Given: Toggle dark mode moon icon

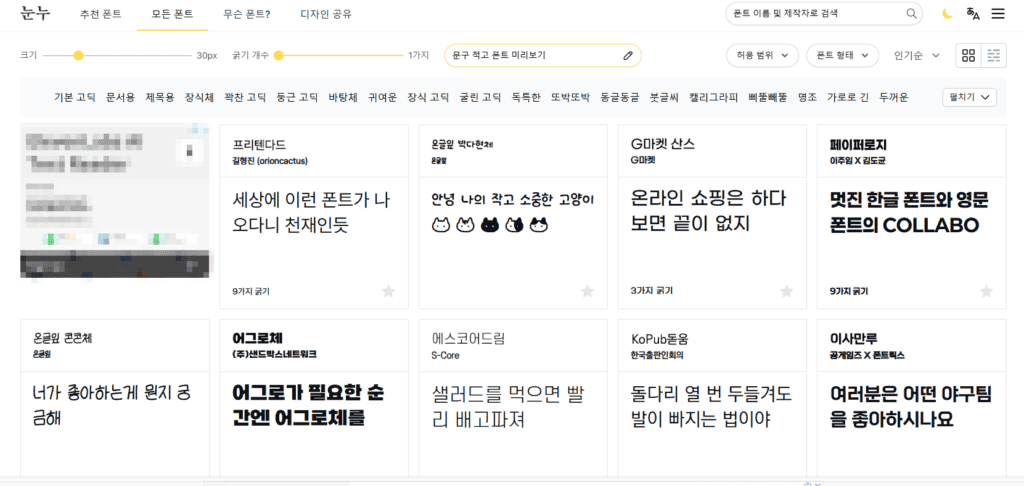Looking at the screenshot, I should (947, 14).
